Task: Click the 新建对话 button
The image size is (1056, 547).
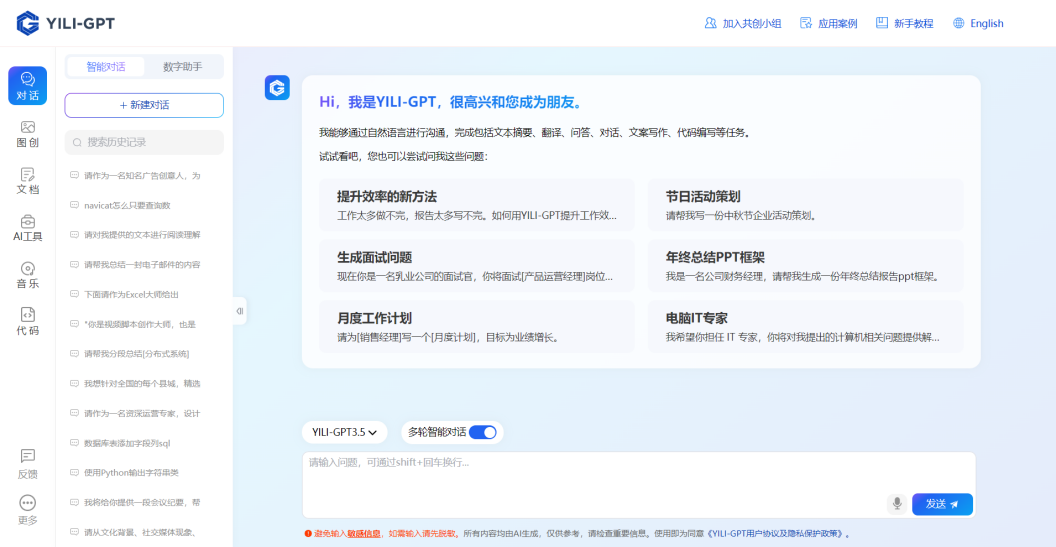Action: (144, 105)
